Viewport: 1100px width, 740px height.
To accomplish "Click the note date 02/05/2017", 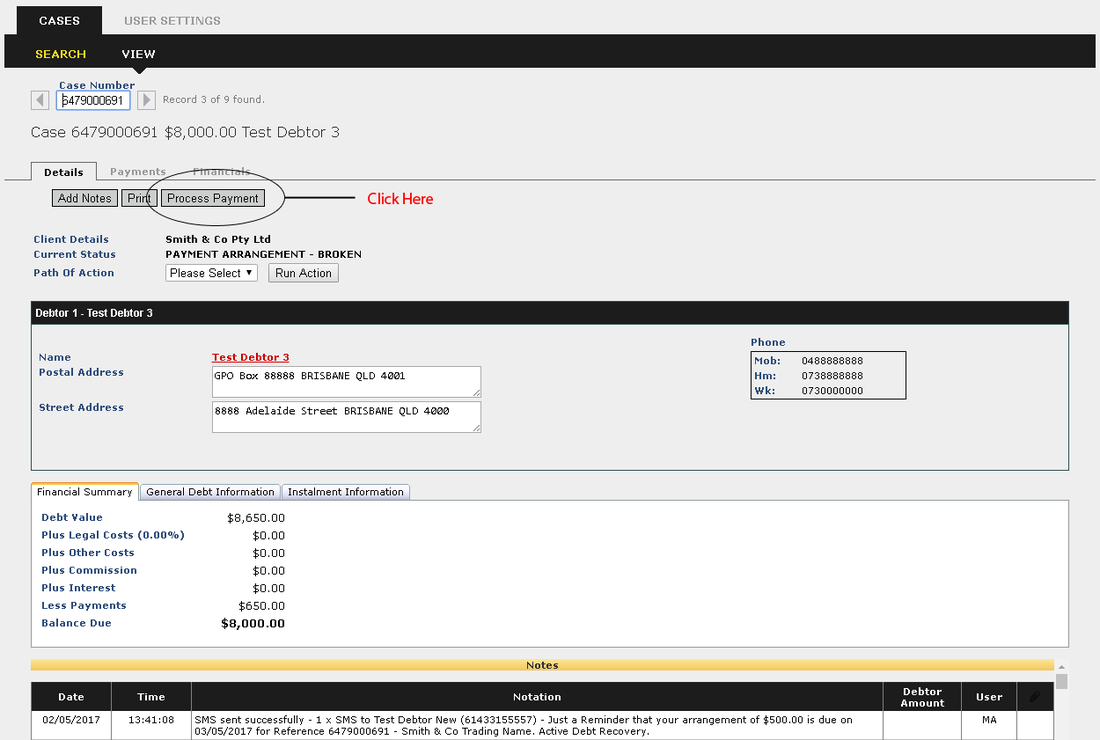I will (71, 720).
